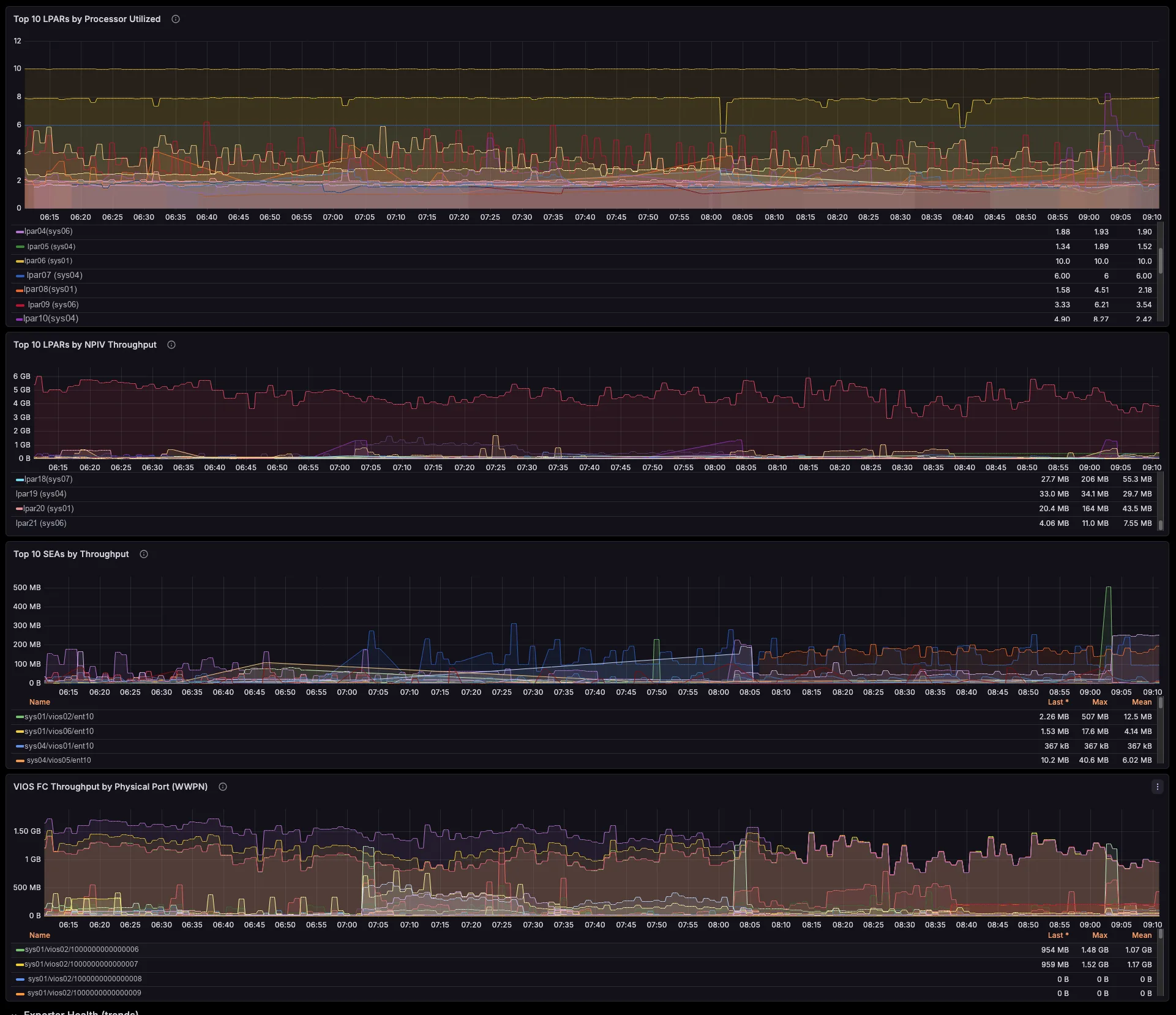Show info for Top 10 SEAs panel
Viewport: 1176px width, 1015px height.
144,554
